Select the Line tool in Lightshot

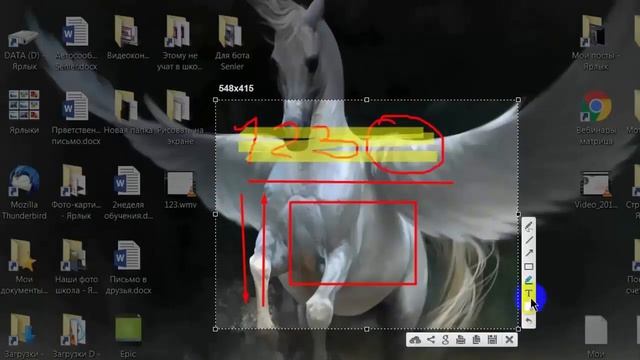[529, 240]
